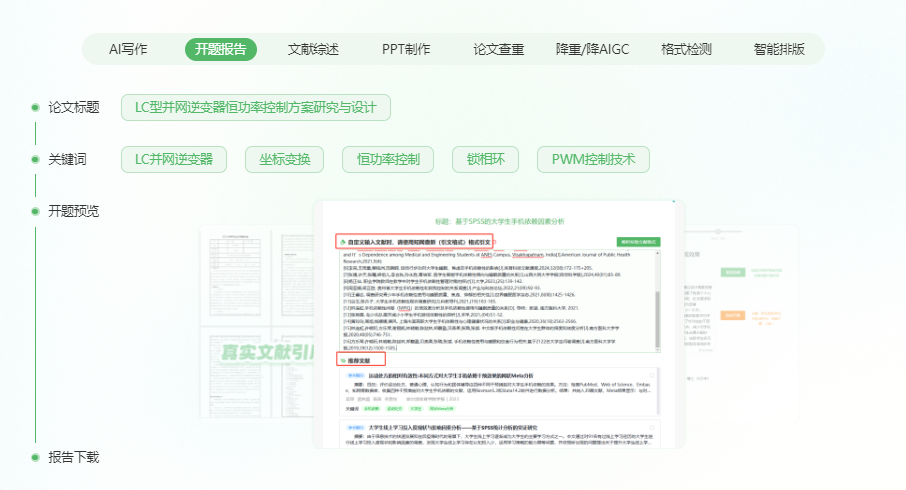The height and width of the screenshot is (490, 906).
Task: Select the PPT制作 tab
Action: tap(406, 49)
